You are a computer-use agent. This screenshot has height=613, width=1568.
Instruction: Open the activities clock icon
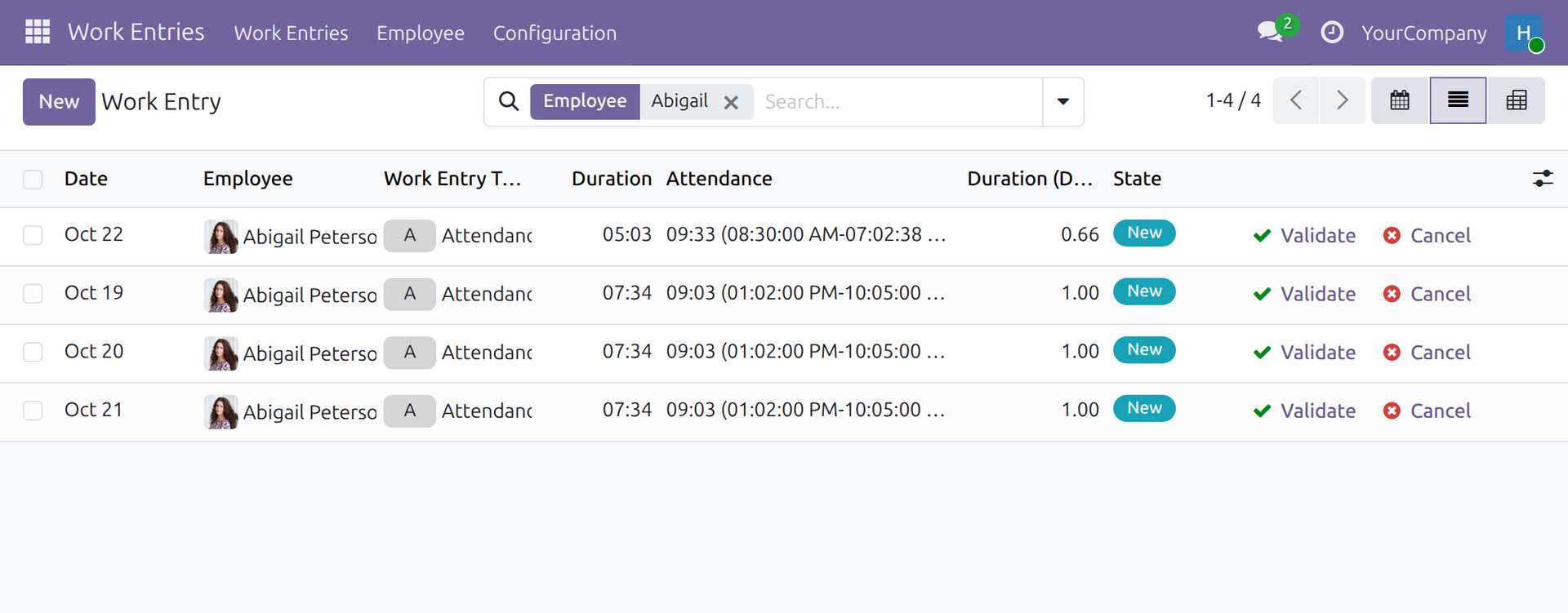pos(1332,32)
